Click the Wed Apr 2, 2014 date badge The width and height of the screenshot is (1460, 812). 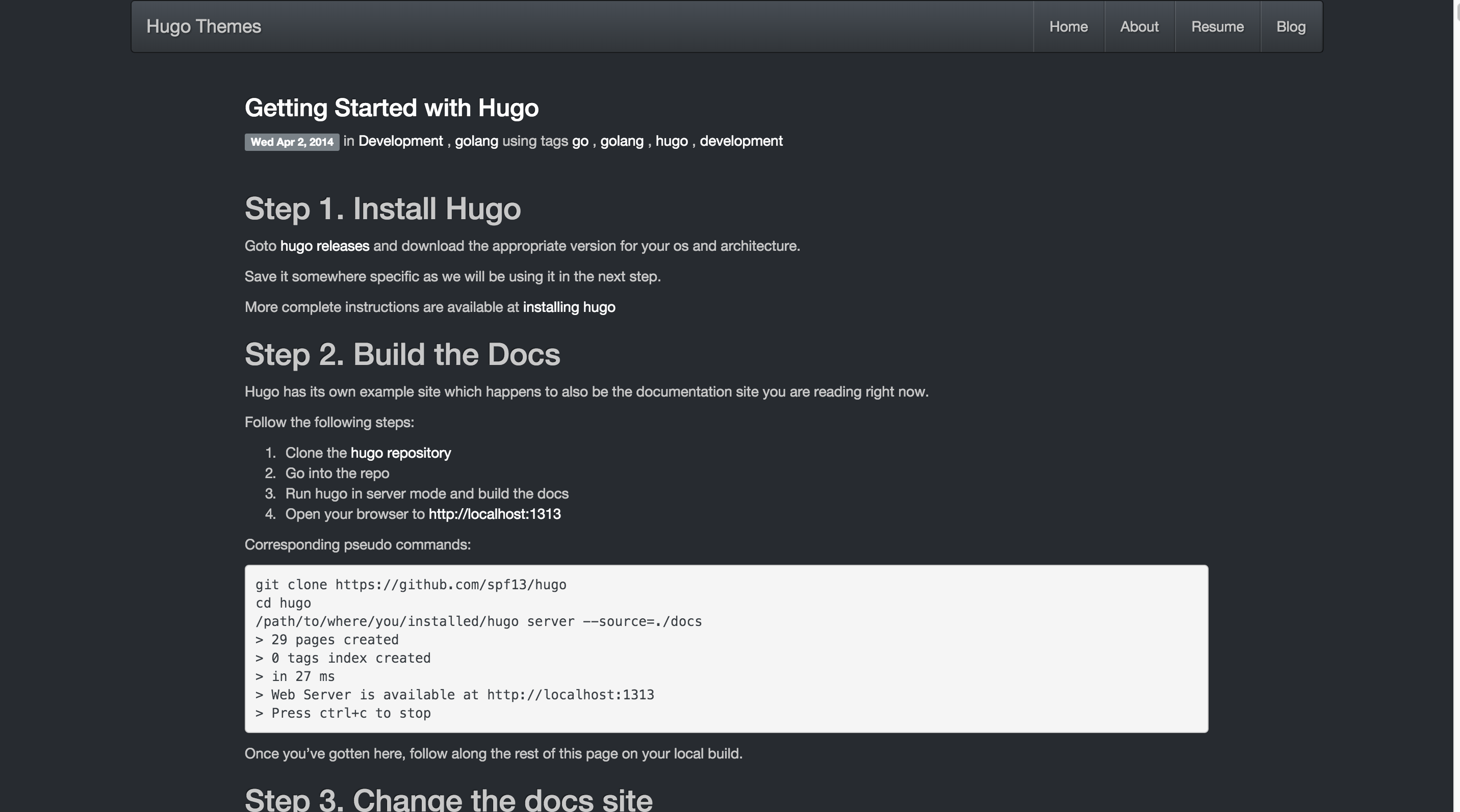point(291,142)
